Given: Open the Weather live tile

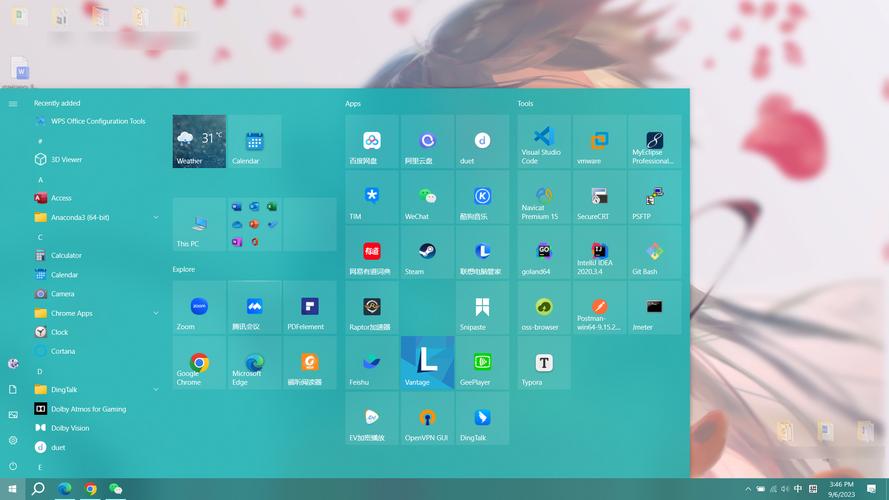Looking at the screenshot, I should coord(199,142).
